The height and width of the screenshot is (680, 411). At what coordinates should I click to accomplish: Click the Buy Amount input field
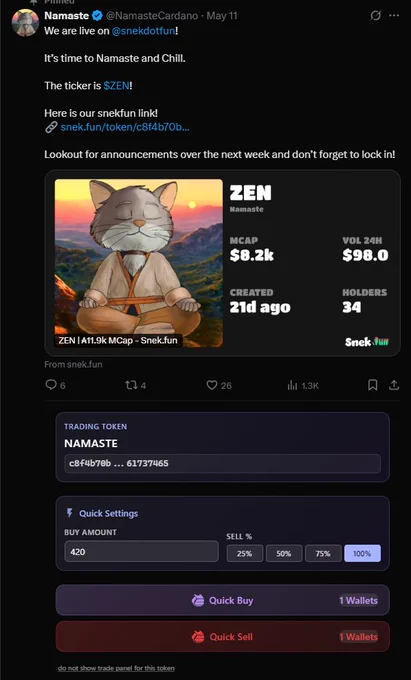click(141, 552)
